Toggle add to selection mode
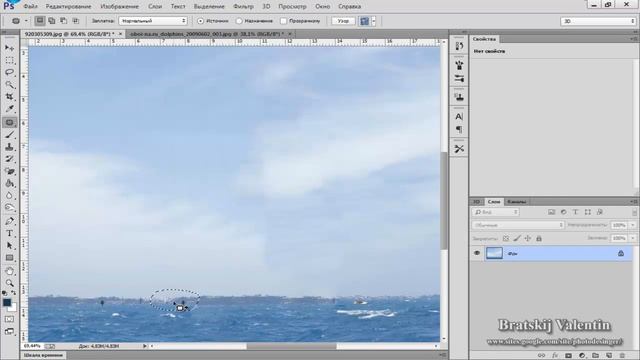 click(52, 21)
